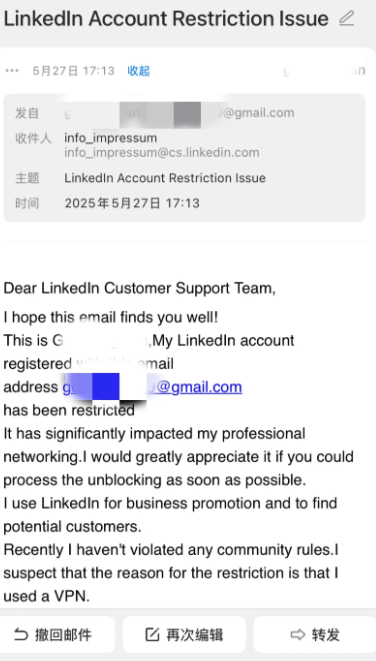Tap the sender address in the 发自 row
Viewport: 376px width, 661px height.
pyautogui.click(x=179, y=113)
